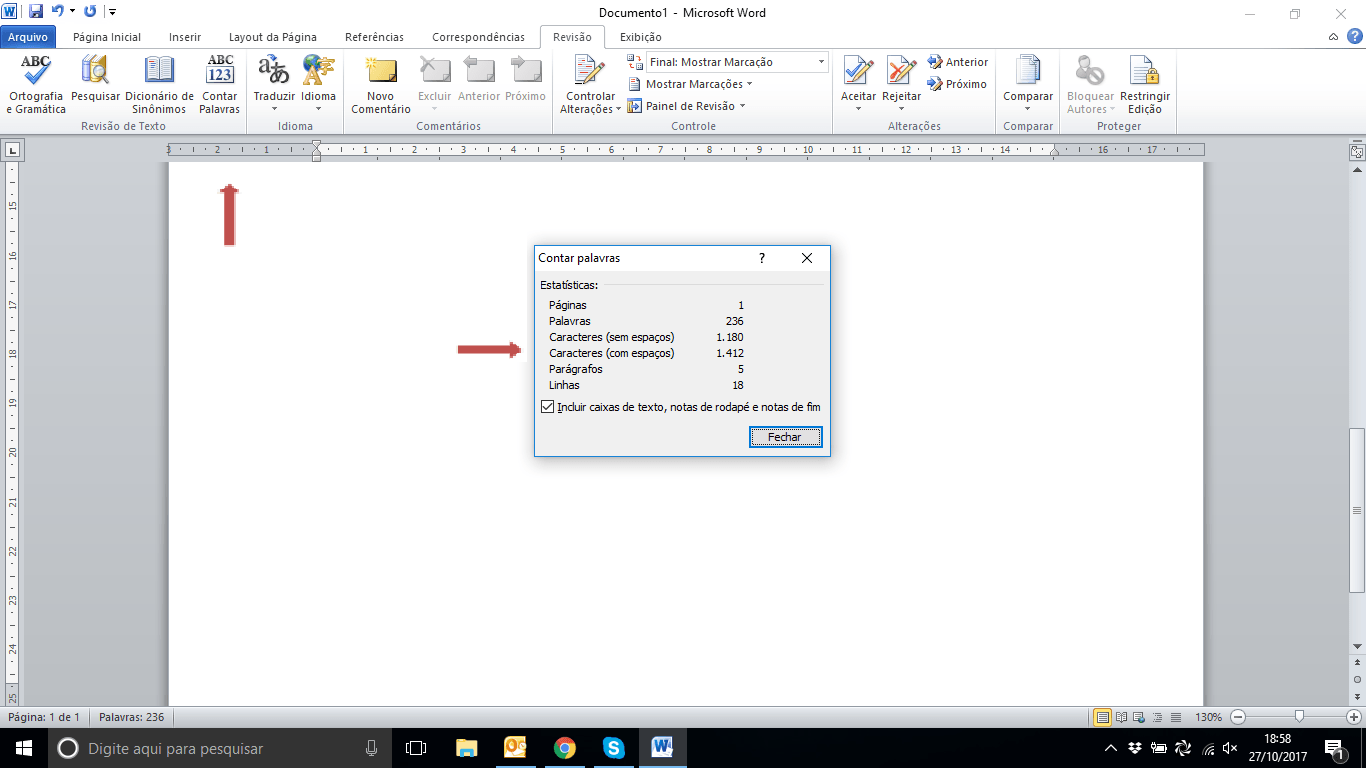Open the Layout da Página tab
The image size is (1366, 768).
[272, 37]
